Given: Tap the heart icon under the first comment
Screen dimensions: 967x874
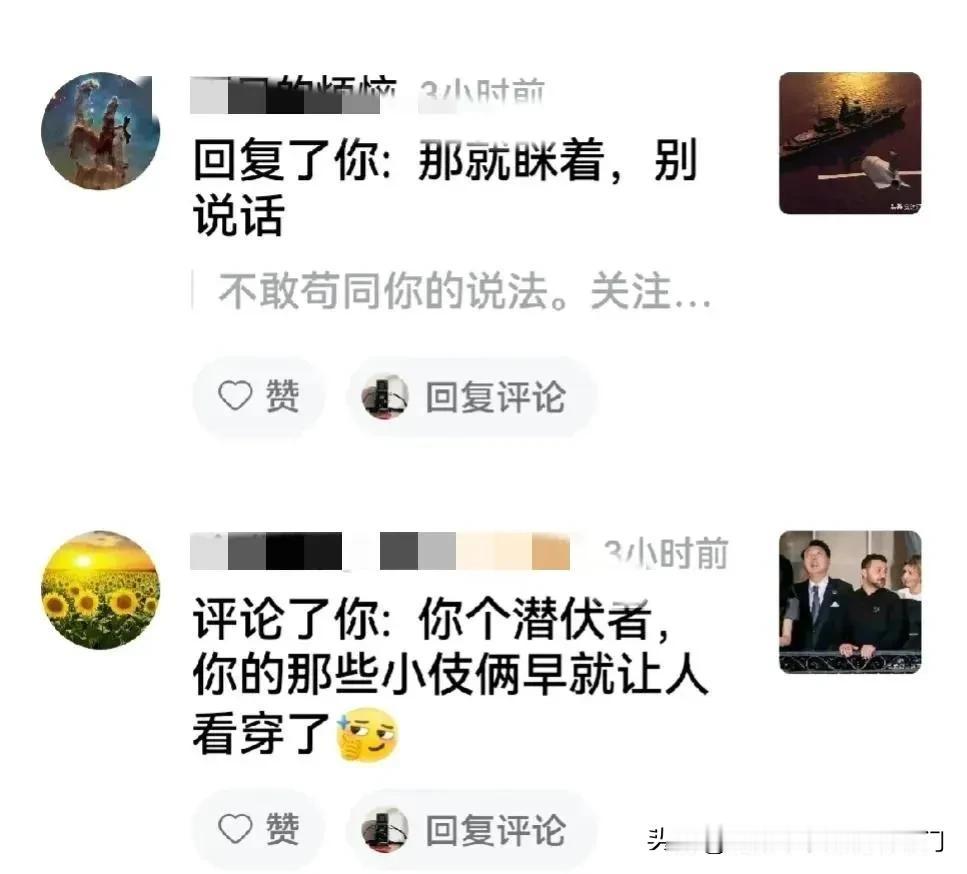Looking at the screenshot, I should (x=235, y=395).
